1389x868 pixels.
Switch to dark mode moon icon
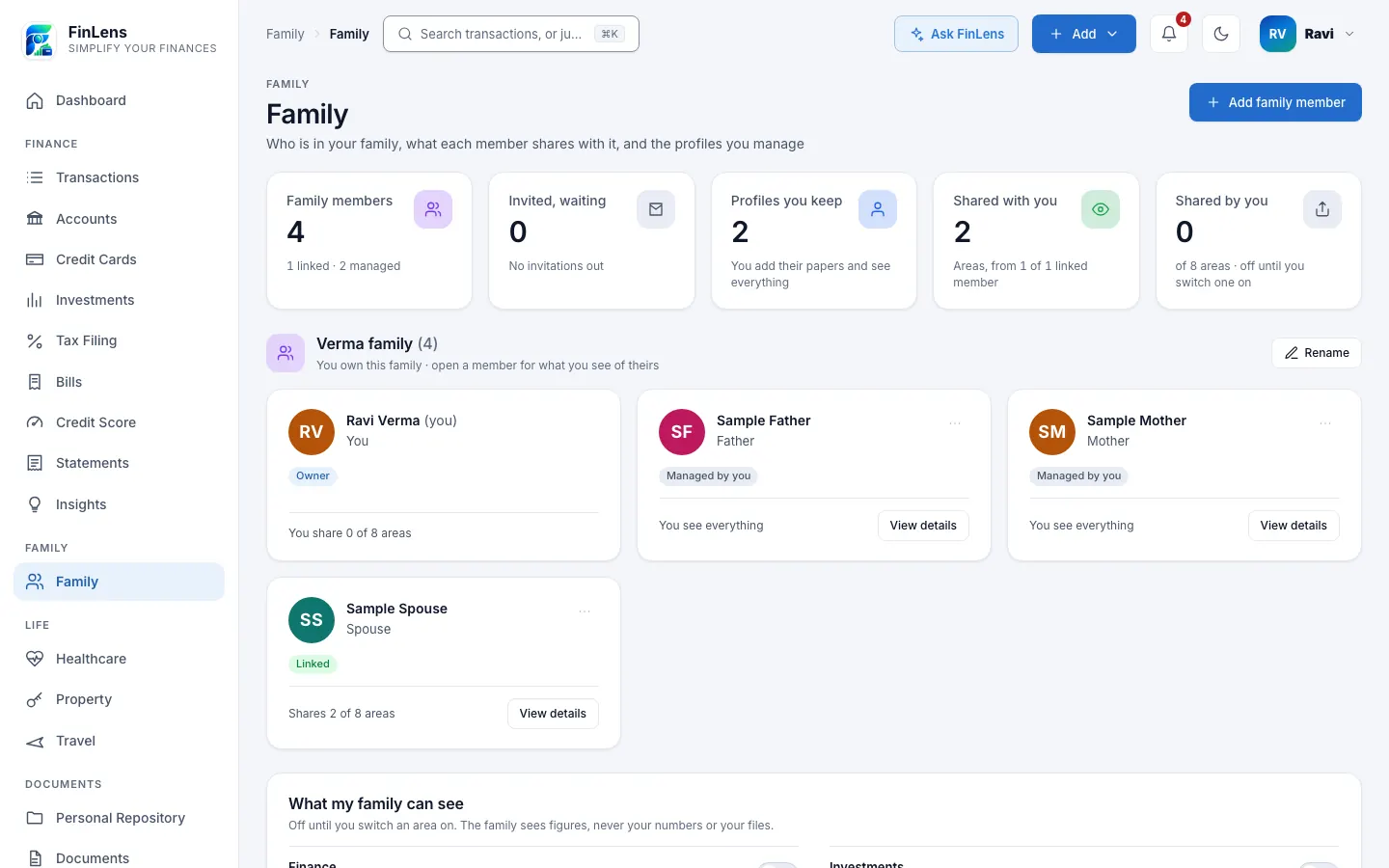(1220, 34)
